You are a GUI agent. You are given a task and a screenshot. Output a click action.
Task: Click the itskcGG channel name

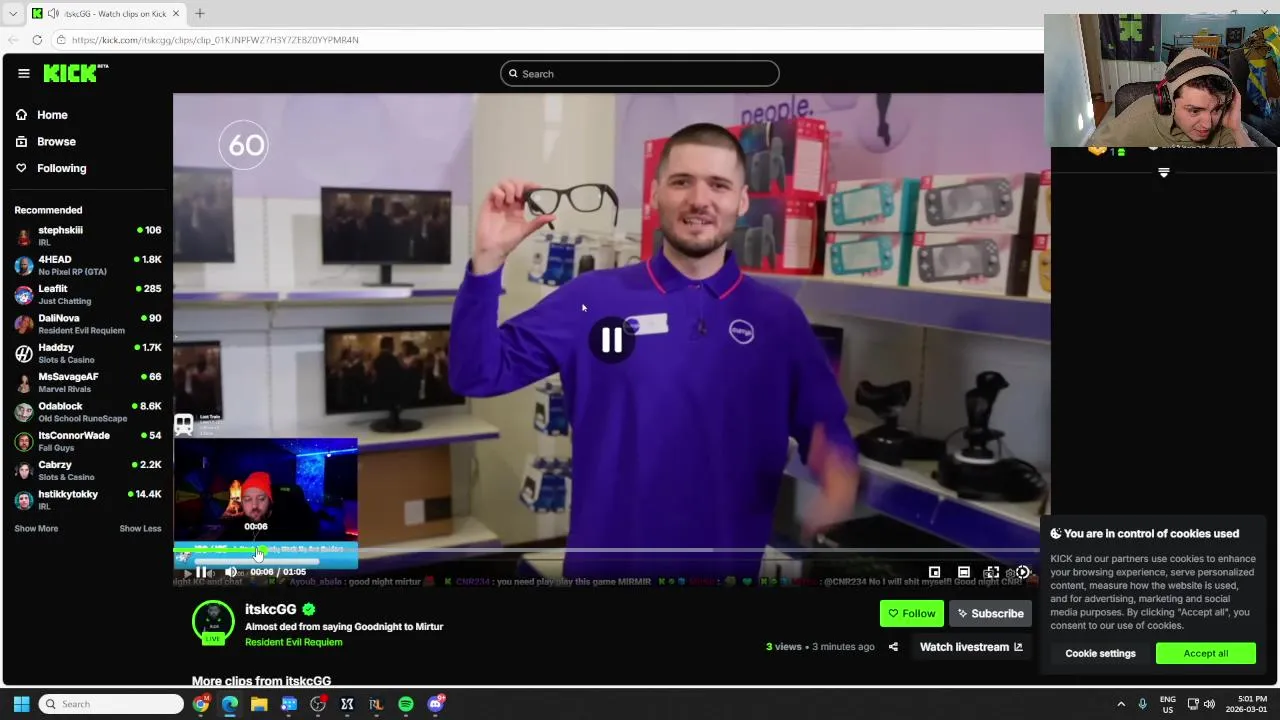tap(270, 609)
